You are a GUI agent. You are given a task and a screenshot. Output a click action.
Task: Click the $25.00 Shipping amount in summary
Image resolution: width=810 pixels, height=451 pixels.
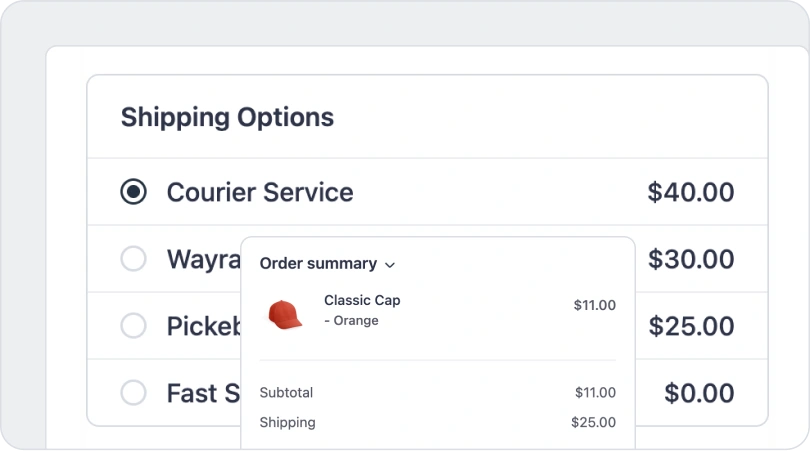pyautogui.click(x=593, y=422)
